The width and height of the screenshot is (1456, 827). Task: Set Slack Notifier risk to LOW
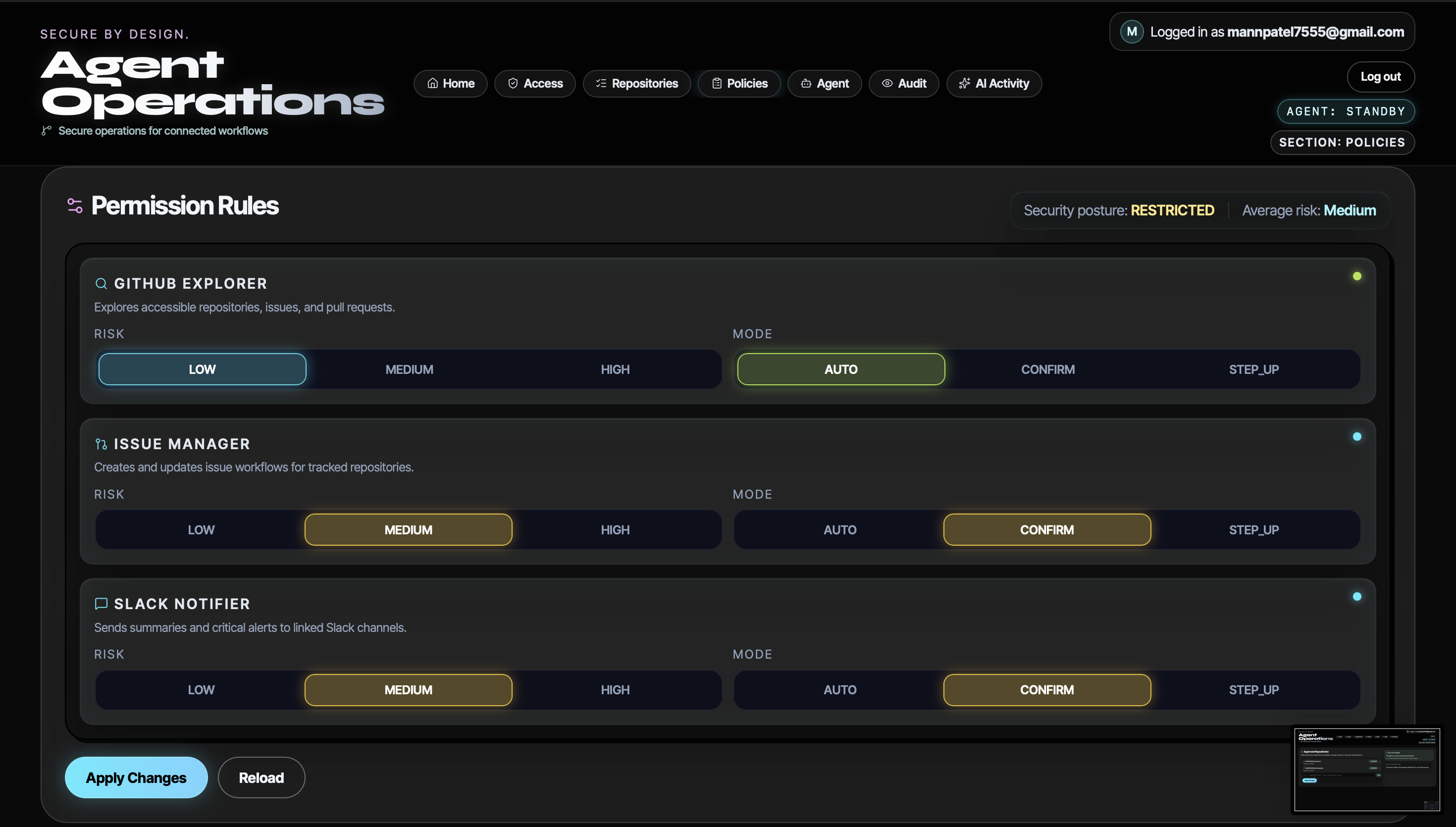point(201,690)
